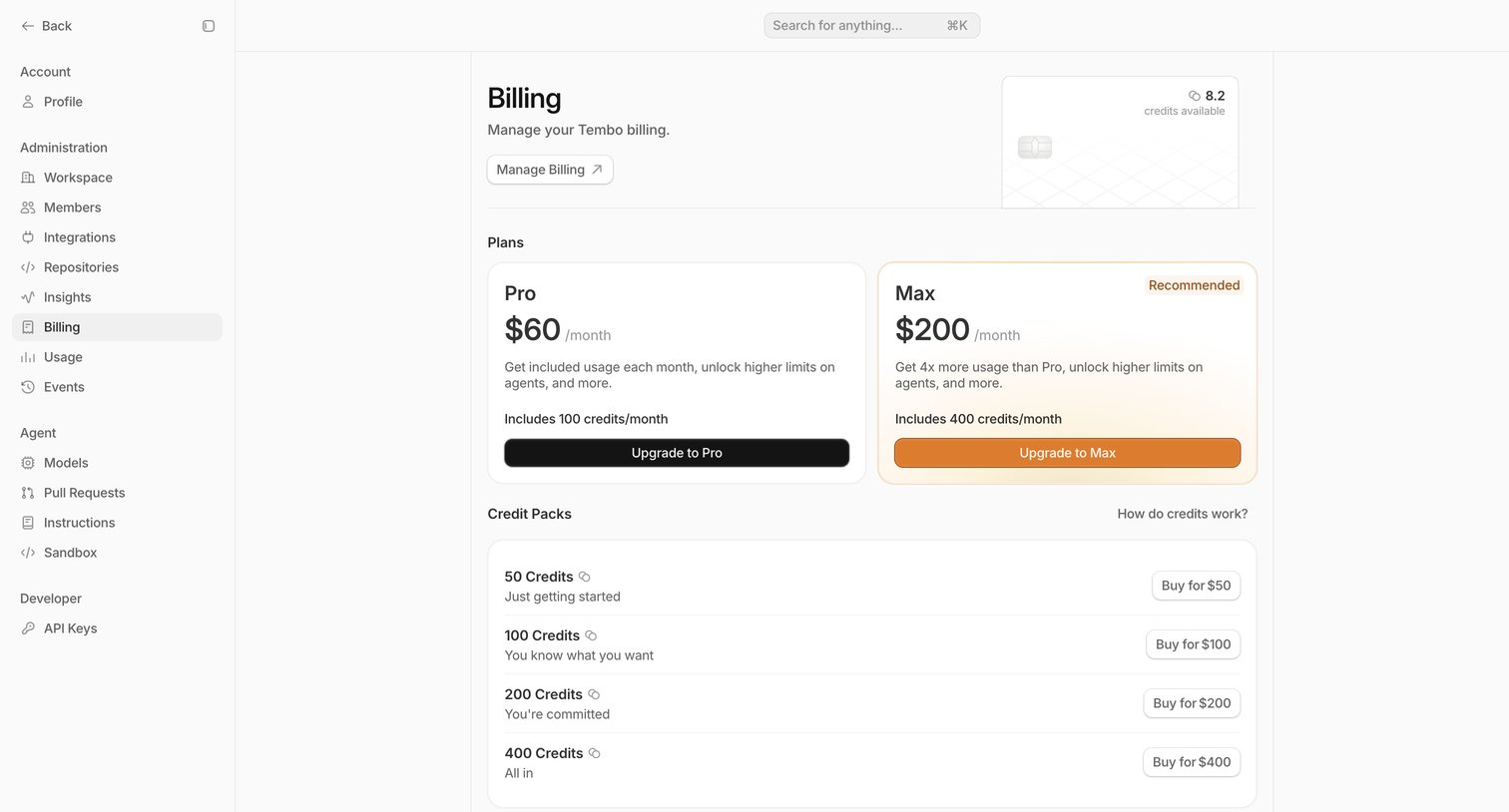Image resolution: width=1509 pixels, height=812 pixels.
Task: Click the Members people icon
Action: [x=28, y=207]
